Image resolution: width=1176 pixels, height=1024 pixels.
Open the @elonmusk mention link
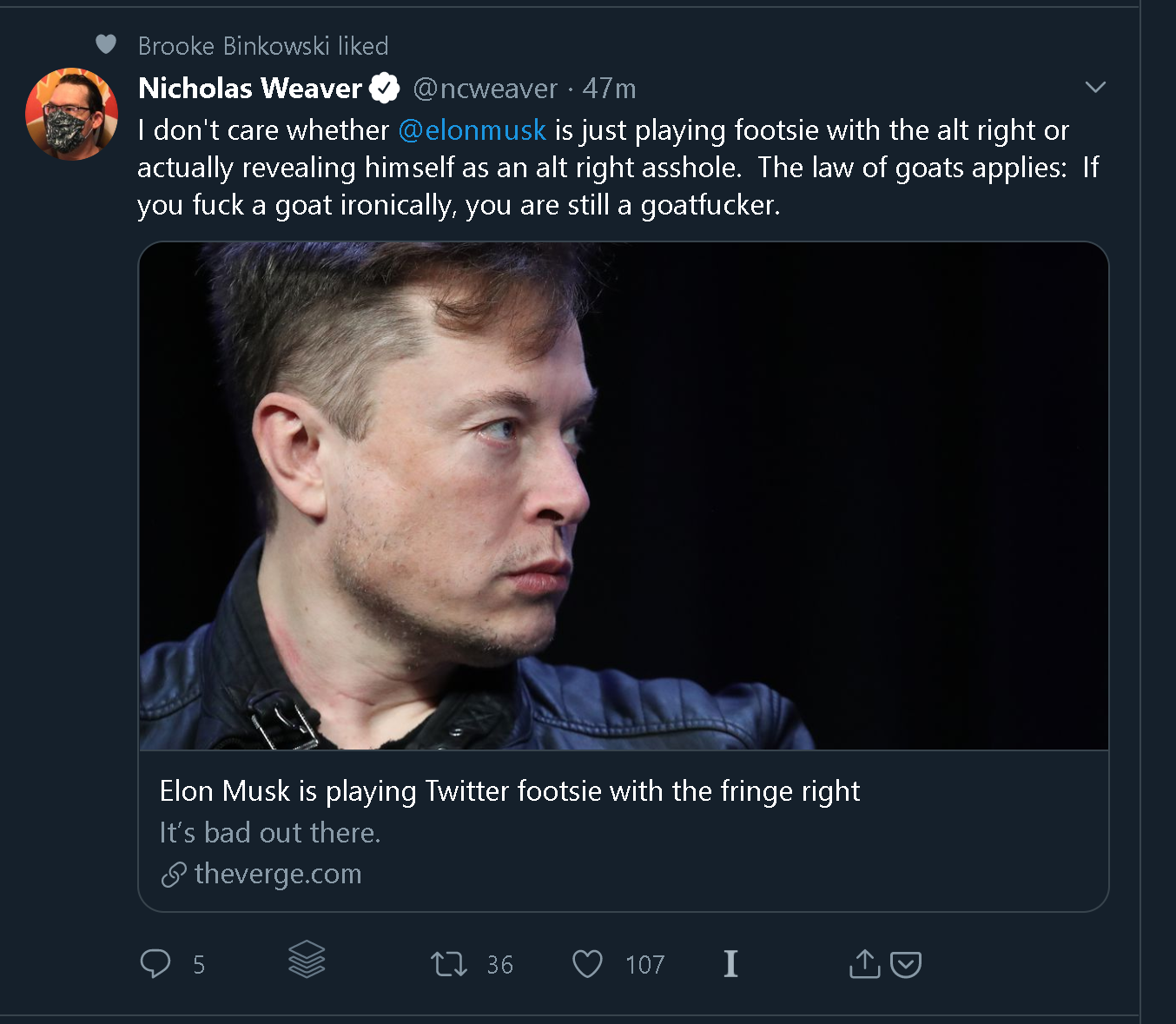(x=472, y=130)
